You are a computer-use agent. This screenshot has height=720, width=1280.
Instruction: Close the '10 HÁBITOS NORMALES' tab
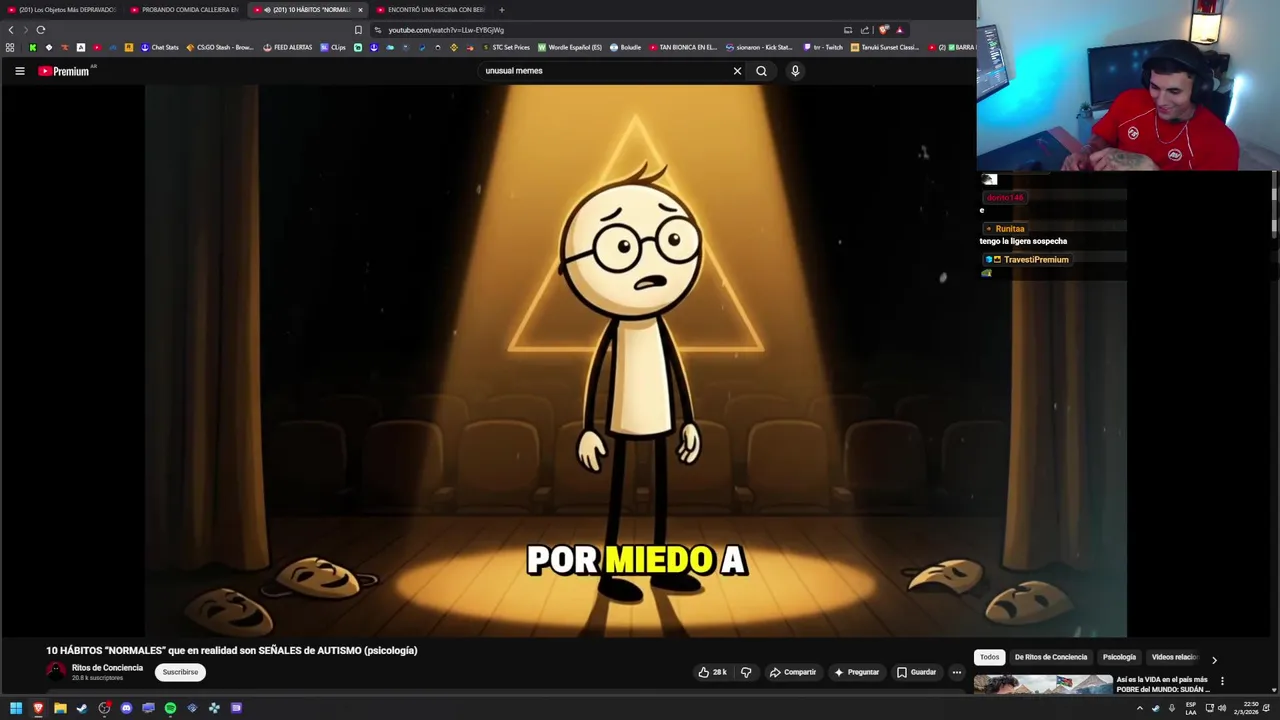tap(360, 10)
